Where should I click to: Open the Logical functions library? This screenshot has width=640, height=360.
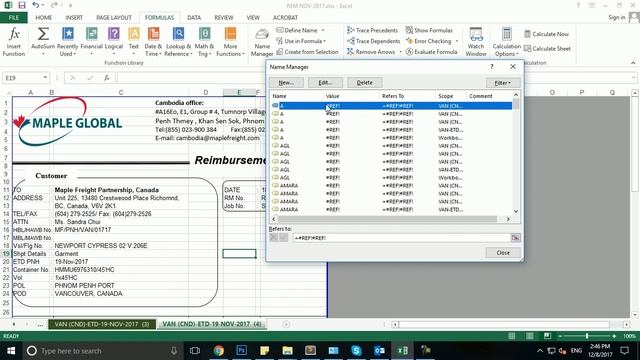114,42
